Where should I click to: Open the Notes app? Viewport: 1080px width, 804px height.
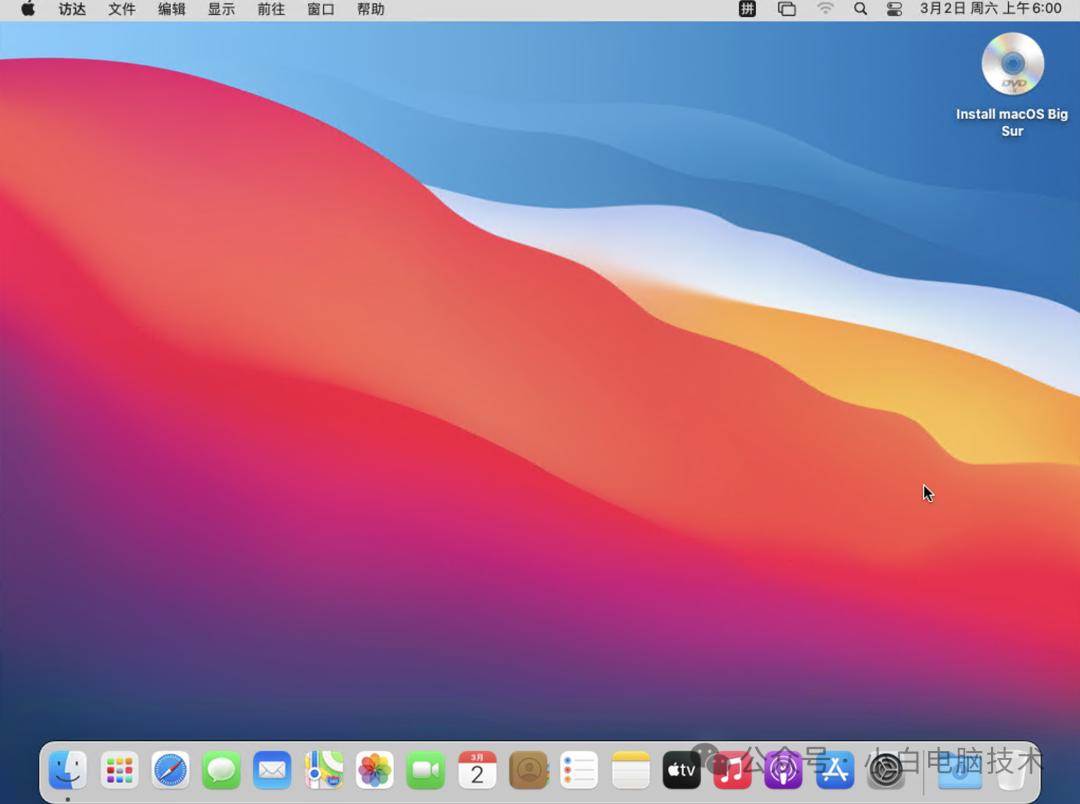(x=630, y=770)
